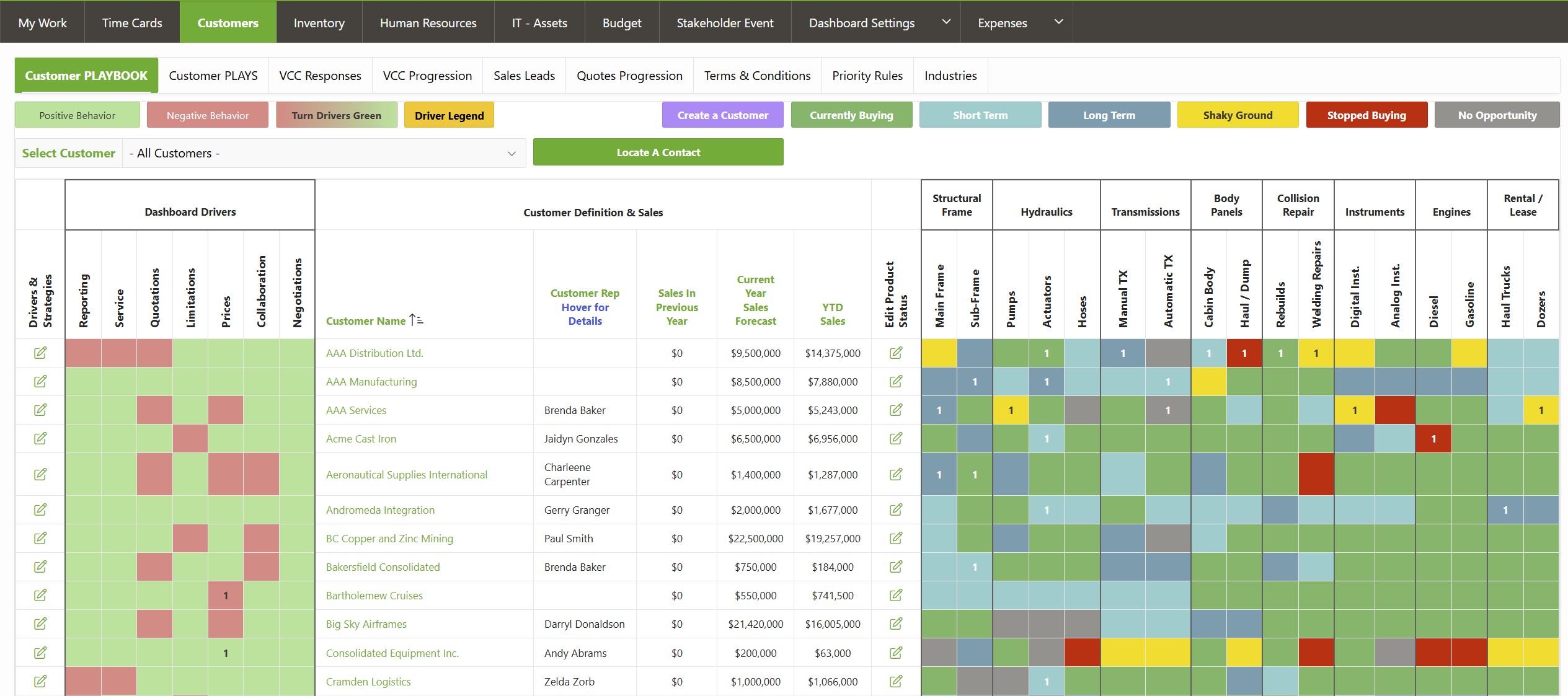Open the Acme Cast Iron customer link
Image resolution: width=1568 pixels, height=696 pixels.
[361, 439]
